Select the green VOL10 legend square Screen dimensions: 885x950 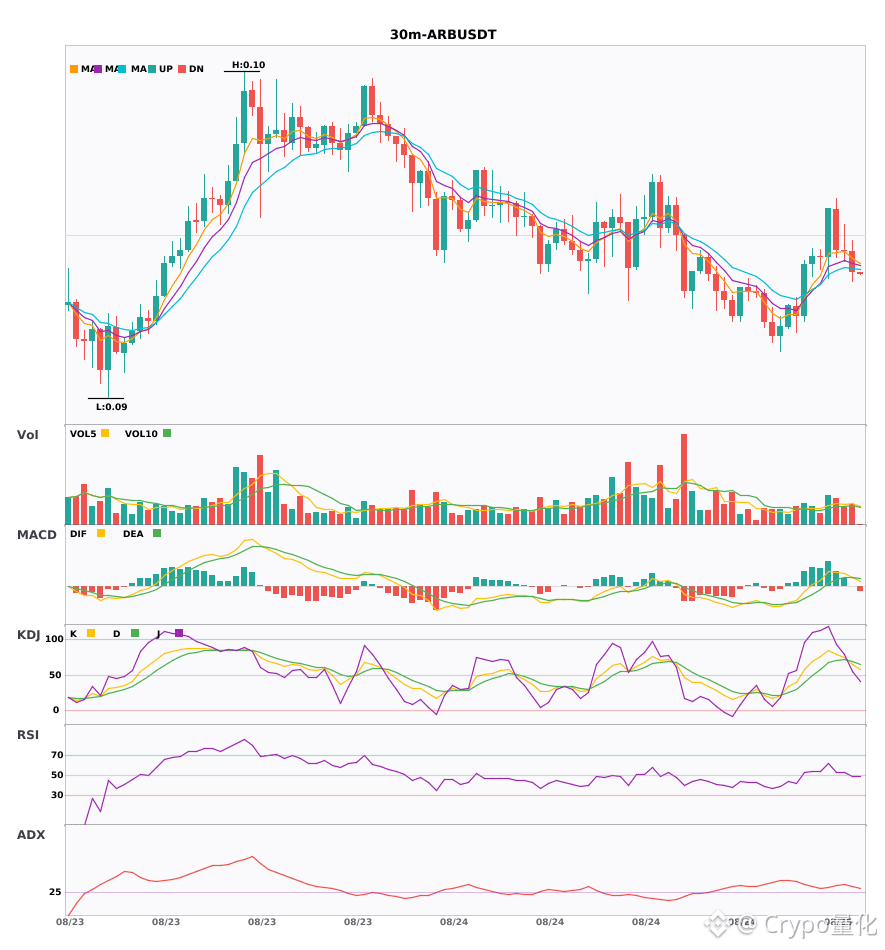(167, 433)
